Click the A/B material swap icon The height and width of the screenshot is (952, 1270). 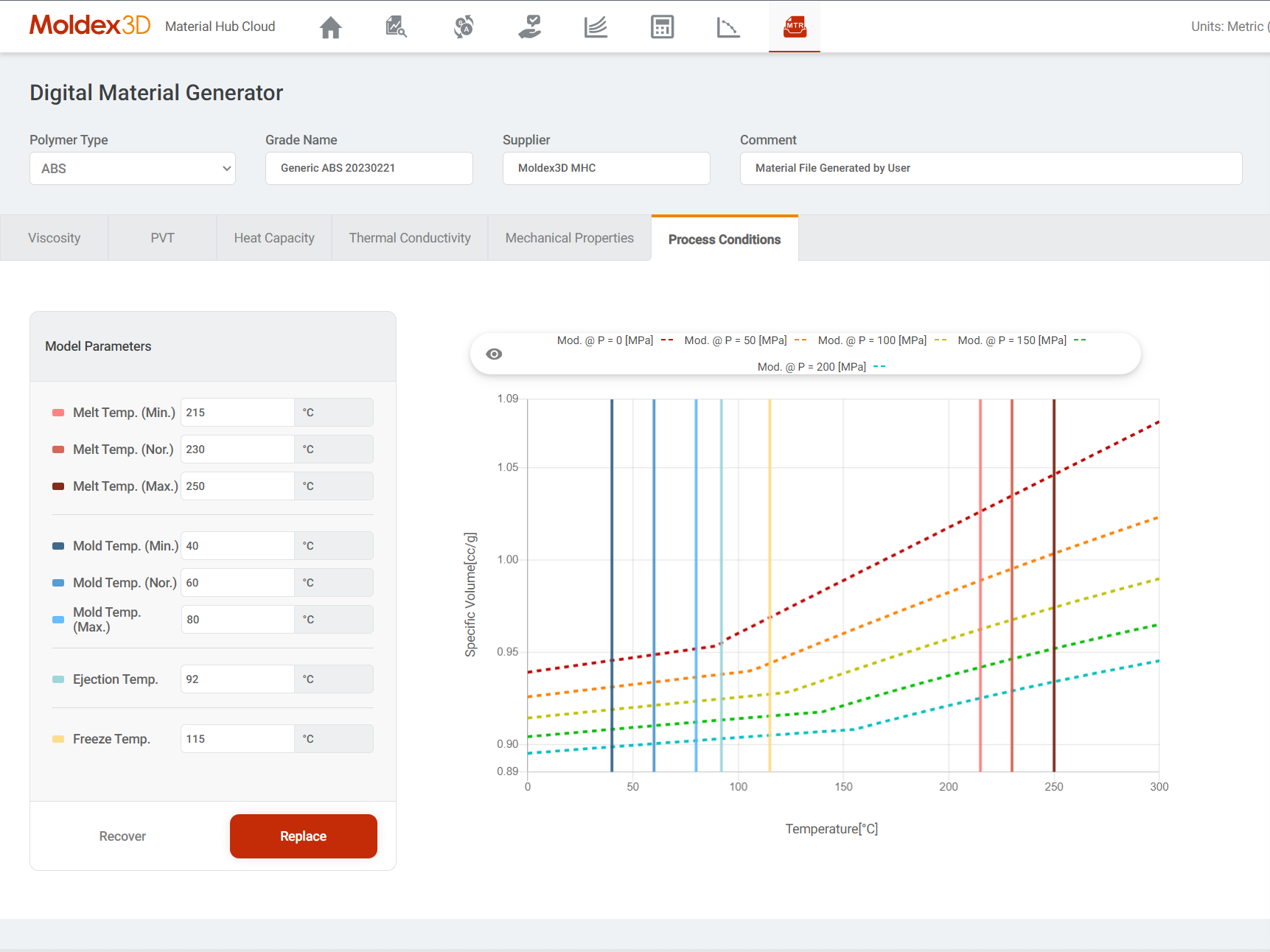[463, 27]
